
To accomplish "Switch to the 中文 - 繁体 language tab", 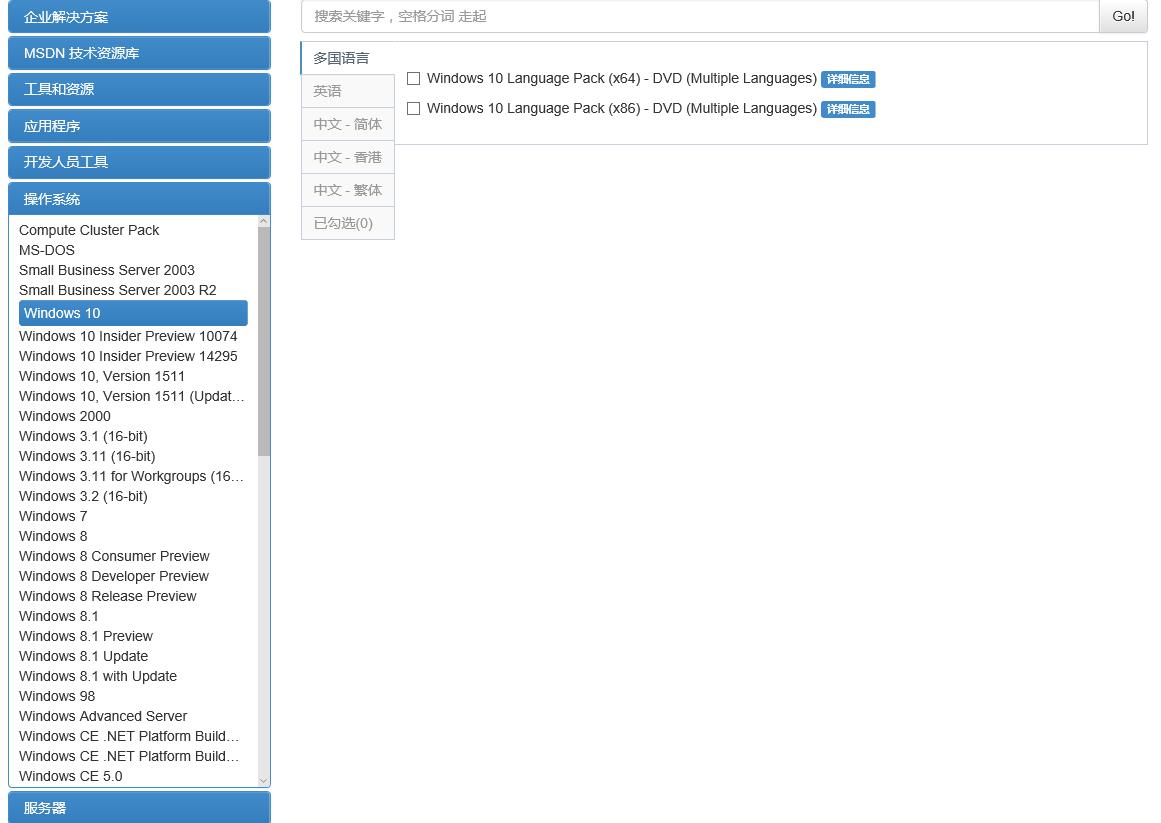I will [x=347, y=190].
